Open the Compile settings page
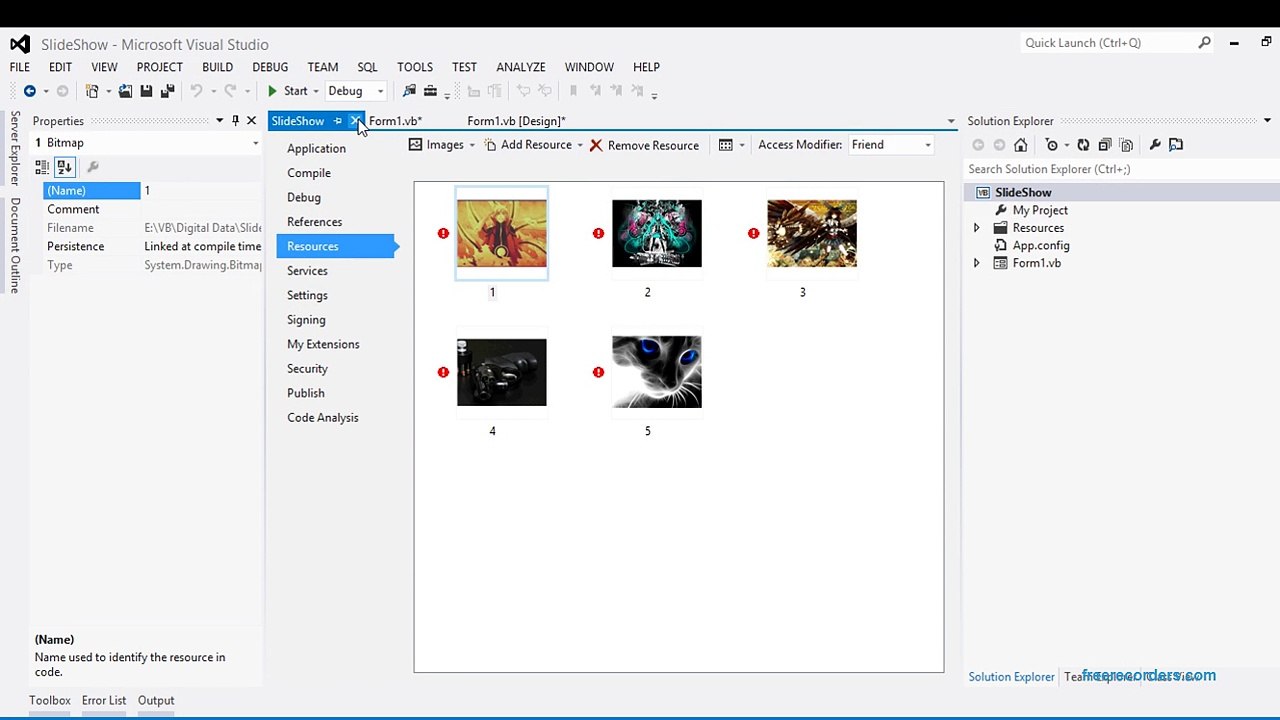Image resolution: width=1280 pixels, height=720 pixels. tap(309, 173)
